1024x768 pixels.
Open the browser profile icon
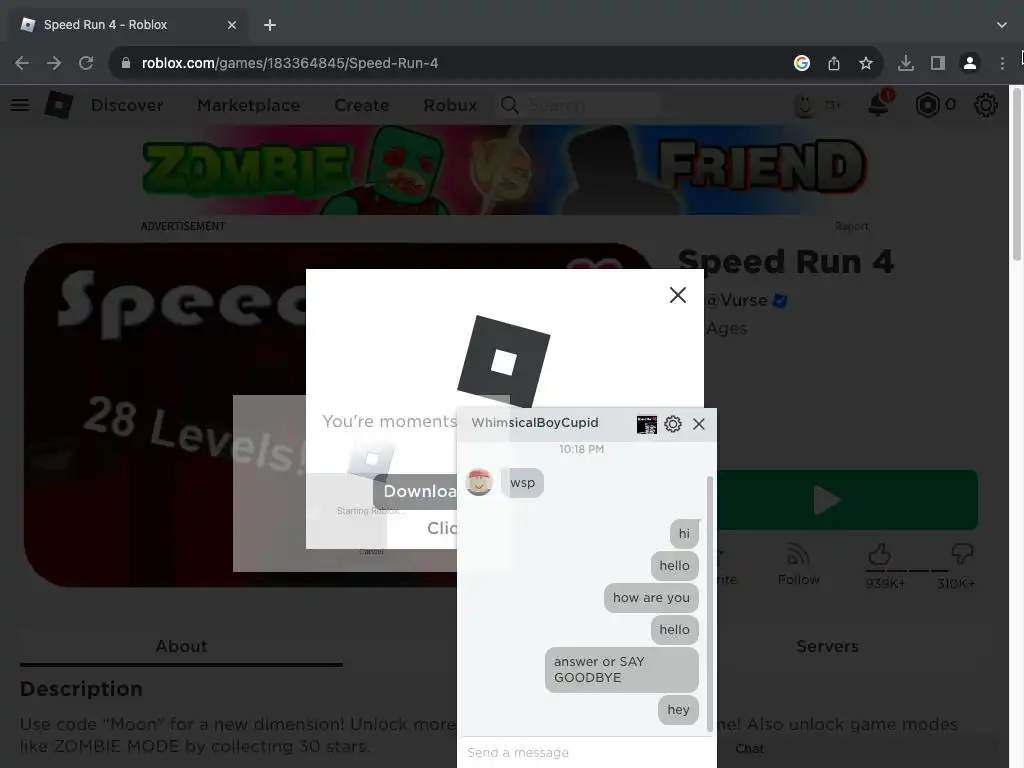tap(970, 63)
